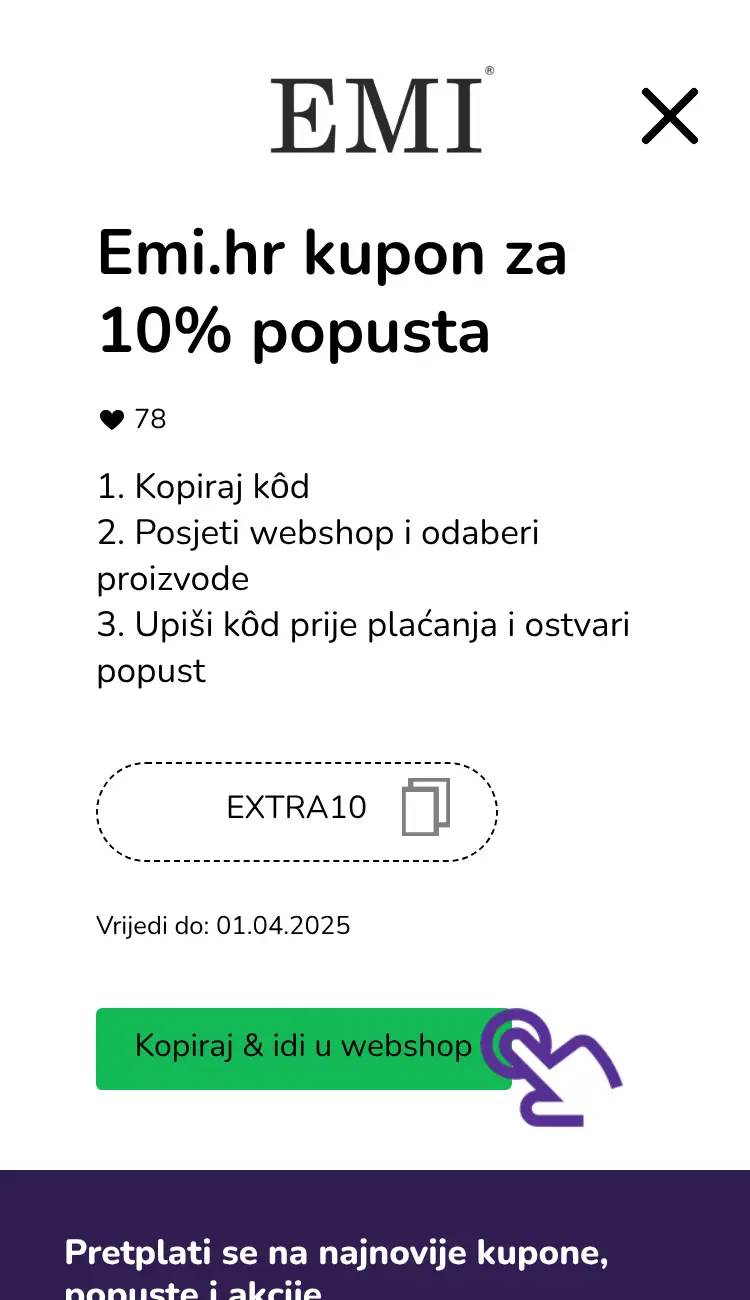Click the registered trademark symbol on the logo

click(488, 72)
